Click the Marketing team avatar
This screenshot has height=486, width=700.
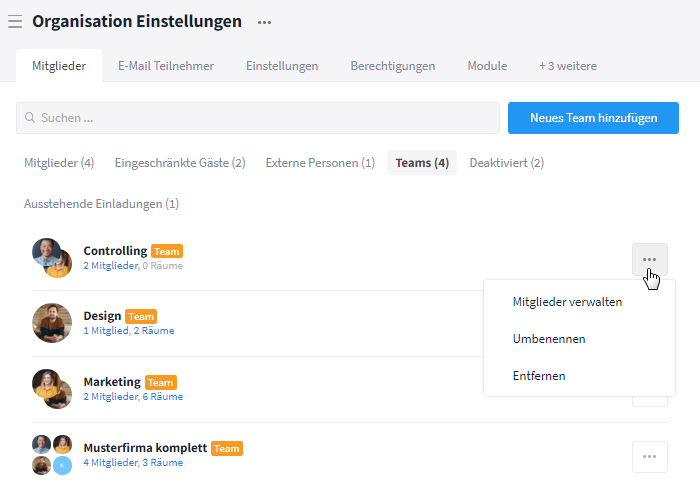click(x=51, y=389)
